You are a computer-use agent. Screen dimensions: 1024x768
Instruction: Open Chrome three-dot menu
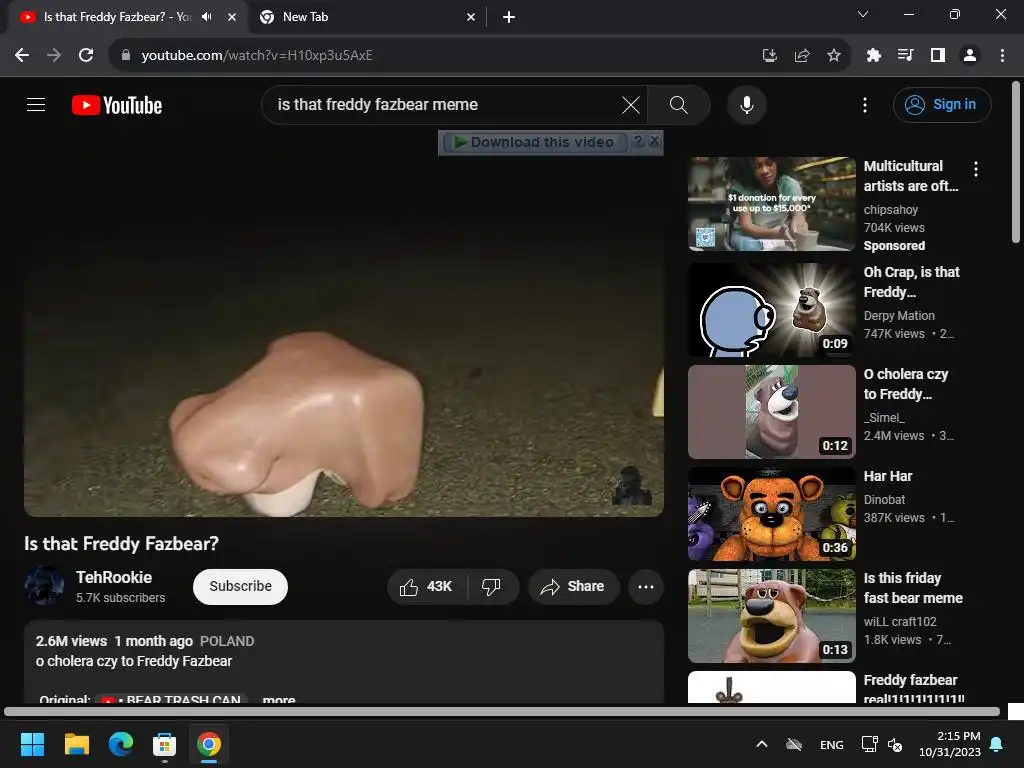coord(1002,56)
